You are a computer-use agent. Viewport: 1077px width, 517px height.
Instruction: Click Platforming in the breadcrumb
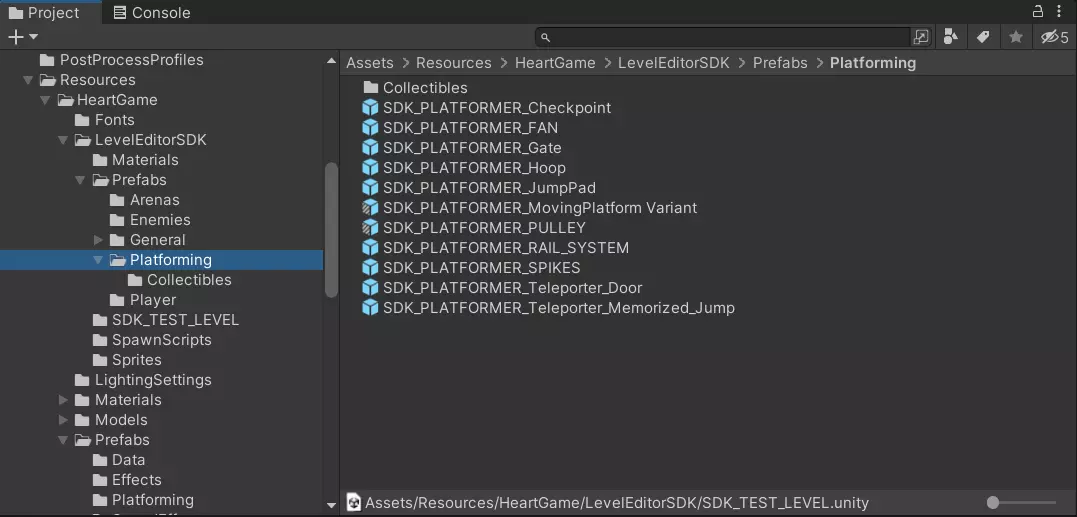point(873,63)
